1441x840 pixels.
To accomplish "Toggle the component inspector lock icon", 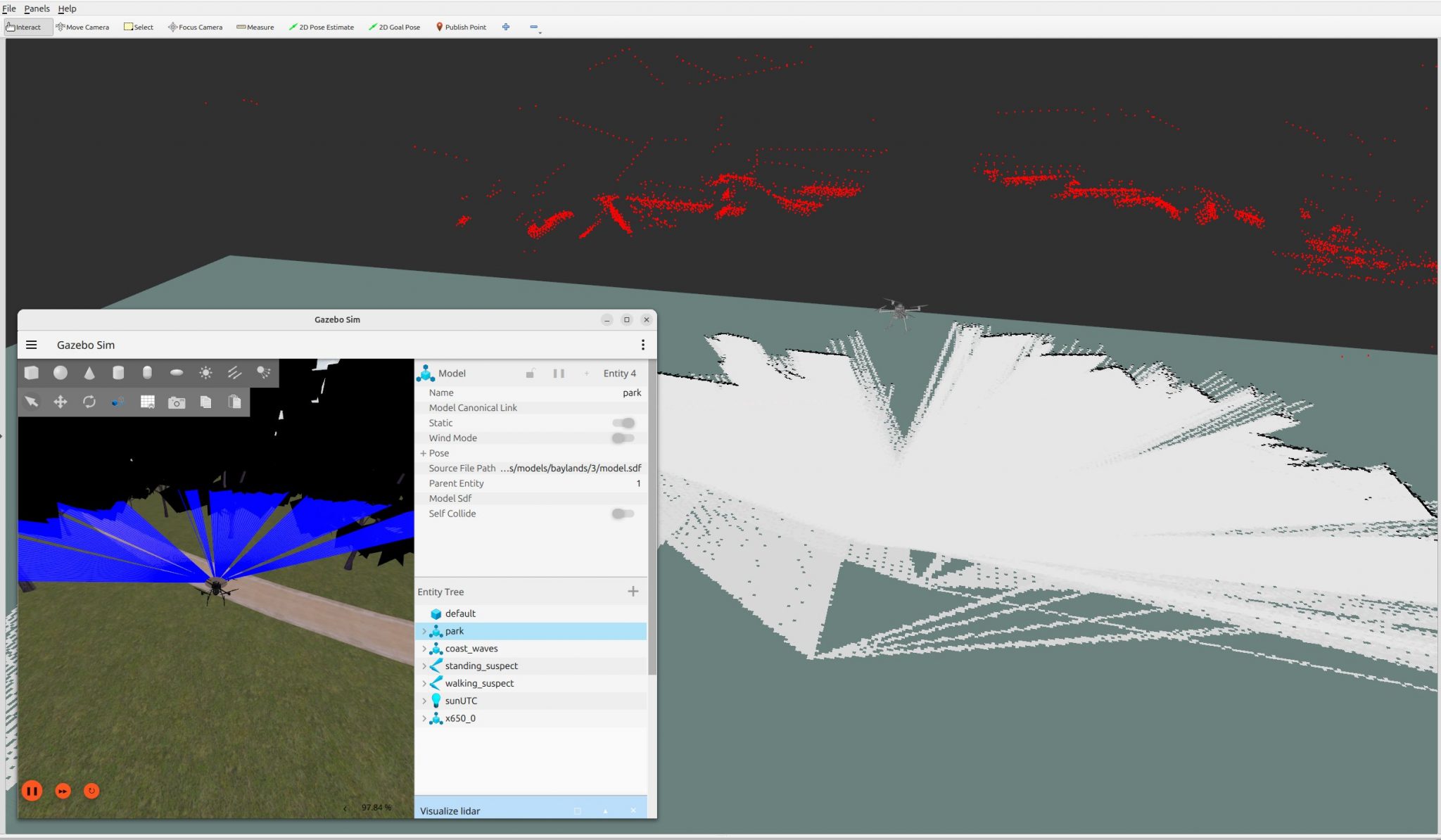I will (x=530, y=374).
